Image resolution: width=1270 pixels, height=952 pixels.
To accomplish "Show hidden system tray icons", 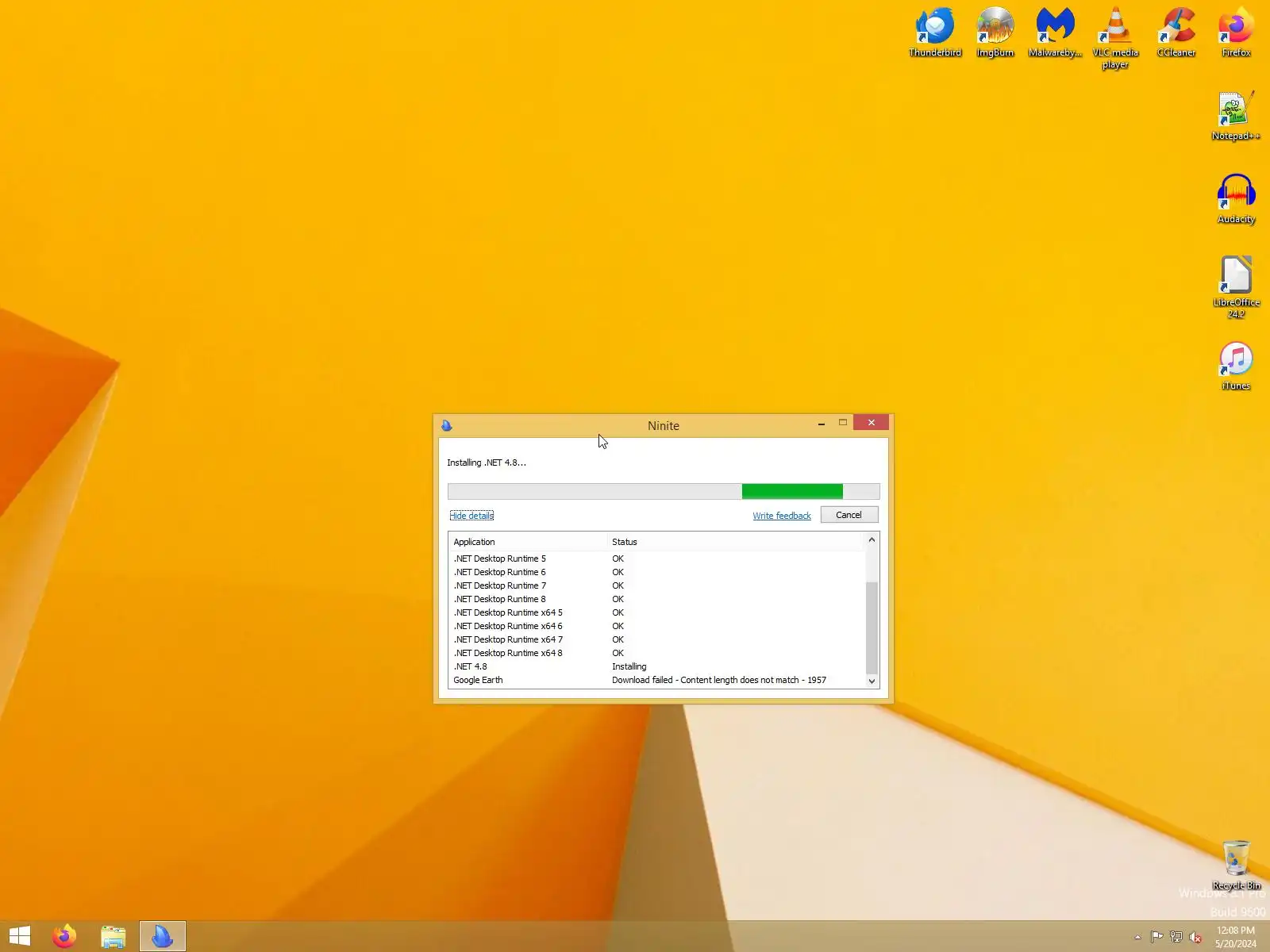I will (1137, 937).
